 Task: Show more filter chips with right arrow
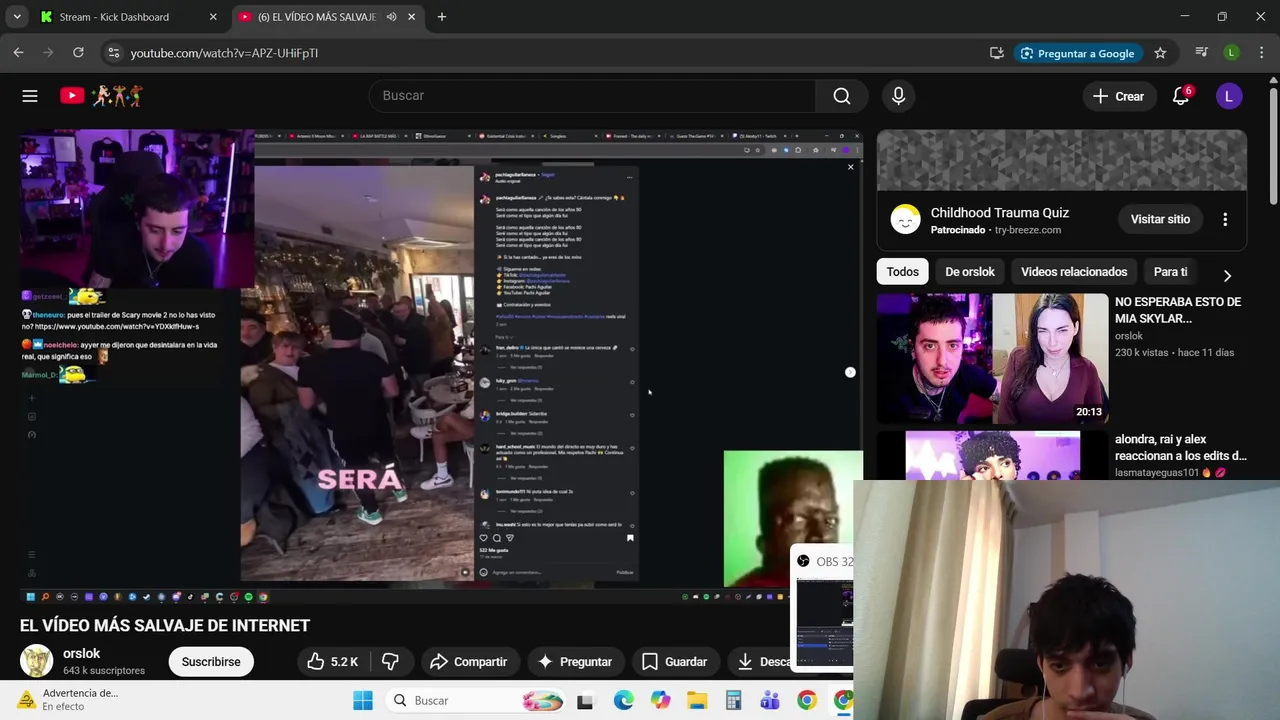coord(1227,275)
